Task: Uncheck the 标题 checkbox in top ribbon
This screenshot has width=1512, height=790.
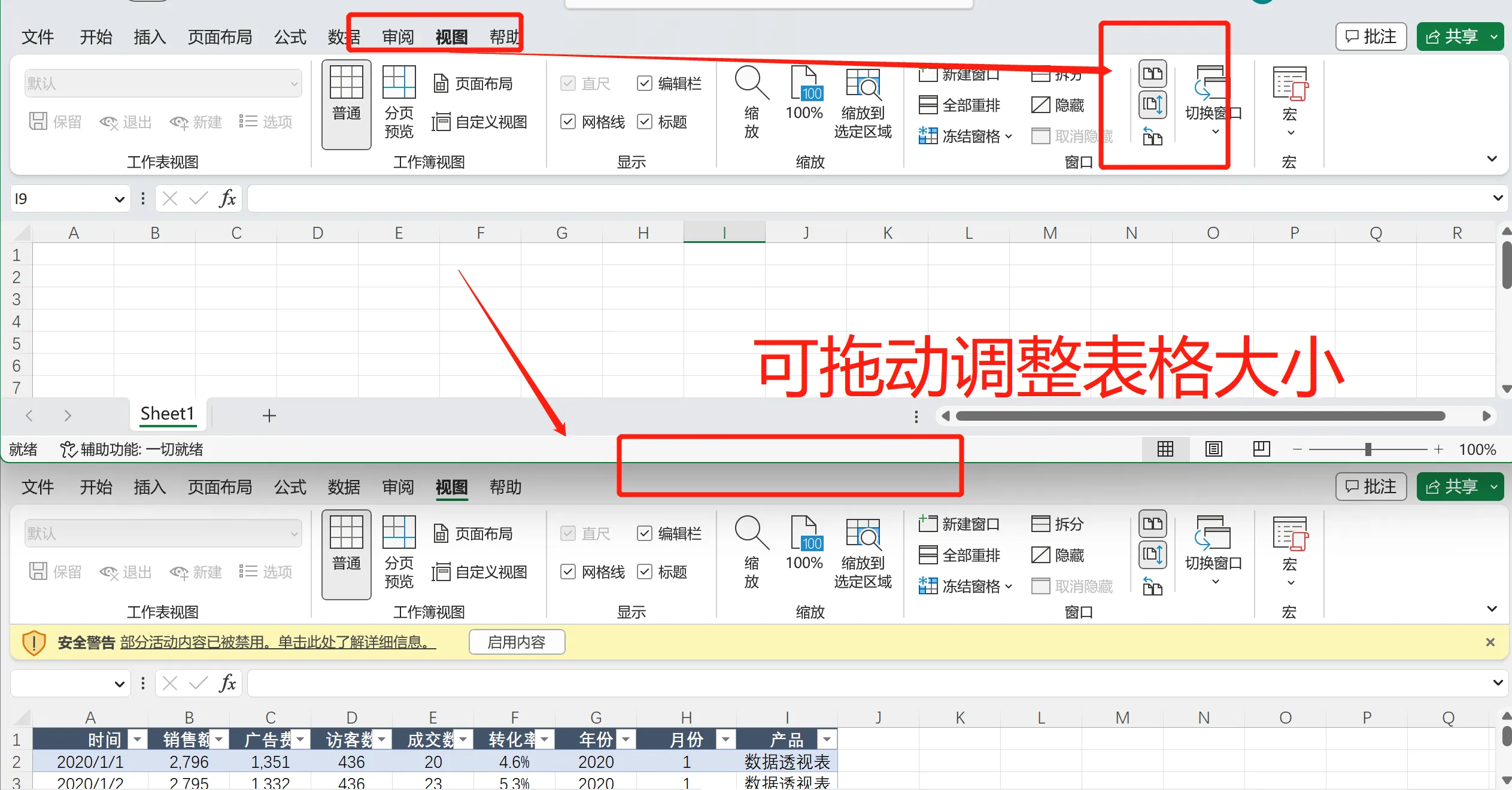Action: click(x=645, y=122)
